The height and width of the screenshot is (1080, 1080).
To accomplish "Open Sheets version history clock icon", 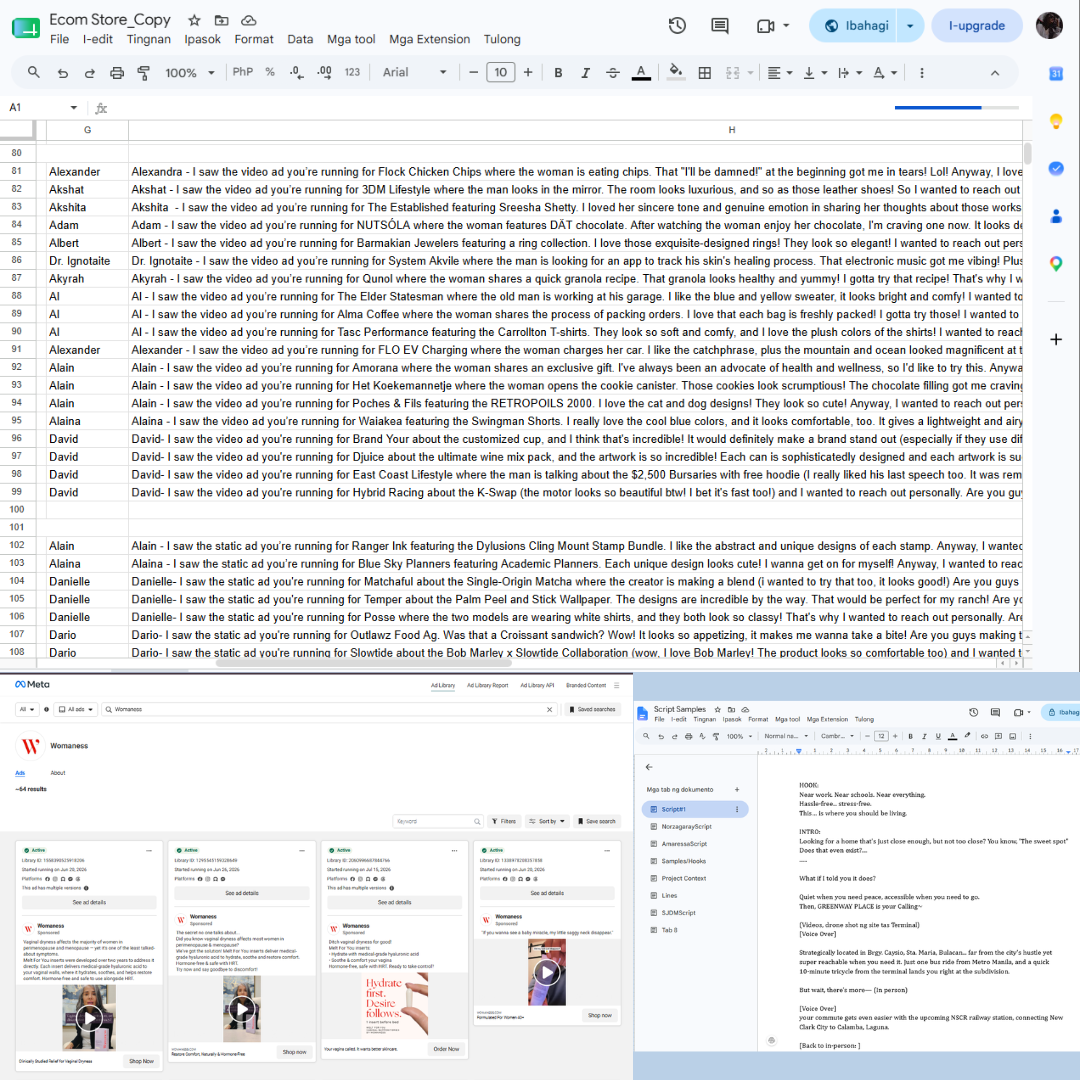I will [677, 25].
